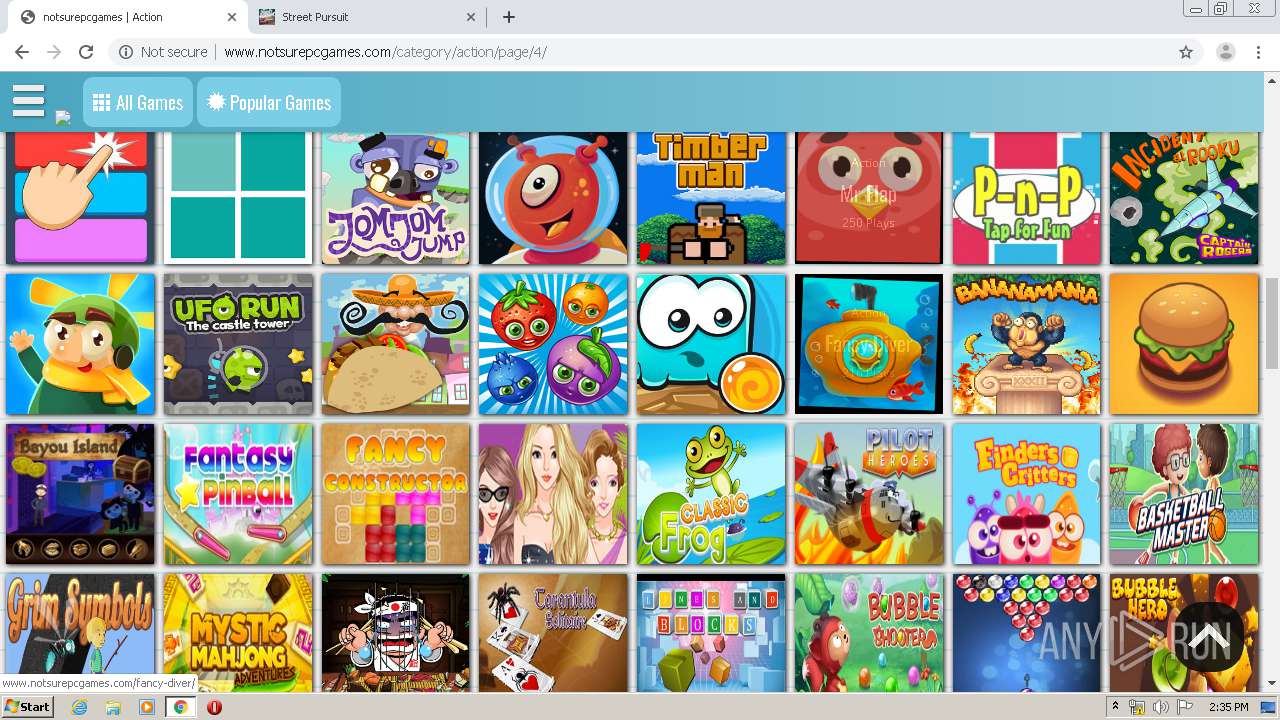Image resolution: width=1280 pixels, height=720 pixels.
Task: Open the Bananamania game thumbnail
Action: click(x=1027, y=344)
